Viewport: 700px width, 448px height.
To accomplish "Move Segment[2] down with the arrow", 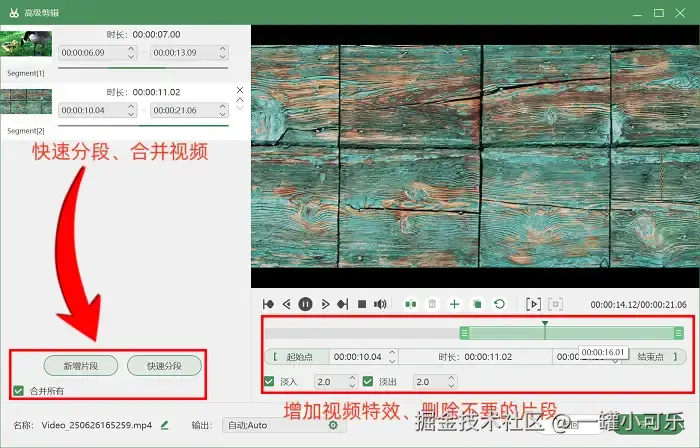I will point(240,108).
